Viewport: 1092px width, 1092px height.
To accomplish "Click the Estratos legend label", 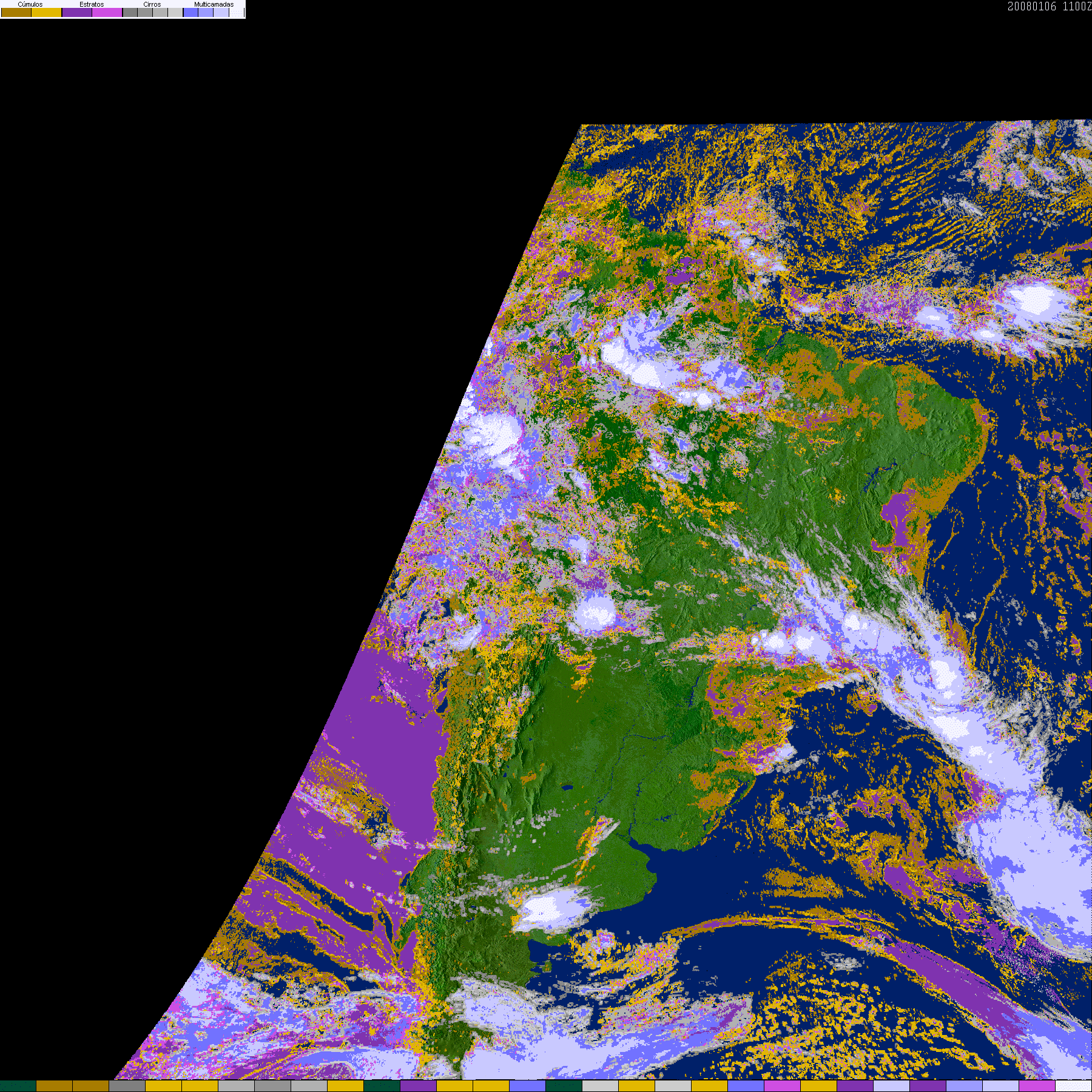I will [x=92, y=4].
